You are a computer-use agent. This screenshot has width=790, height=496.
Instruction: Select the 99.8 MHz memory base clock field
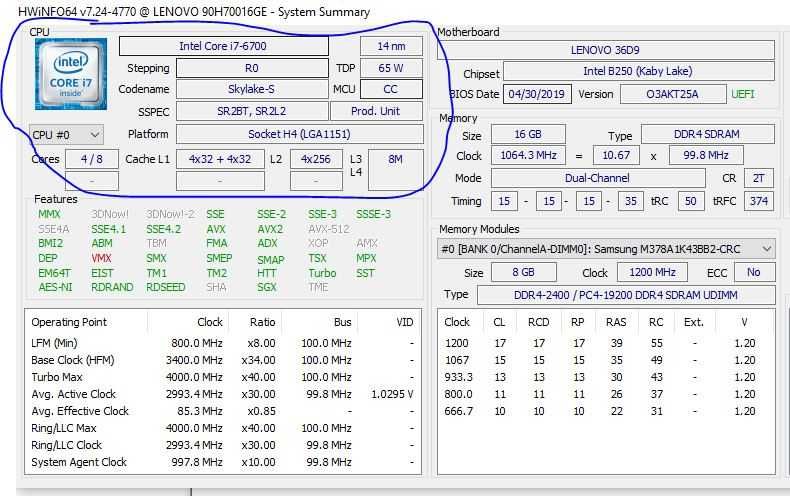pos(706,155)
